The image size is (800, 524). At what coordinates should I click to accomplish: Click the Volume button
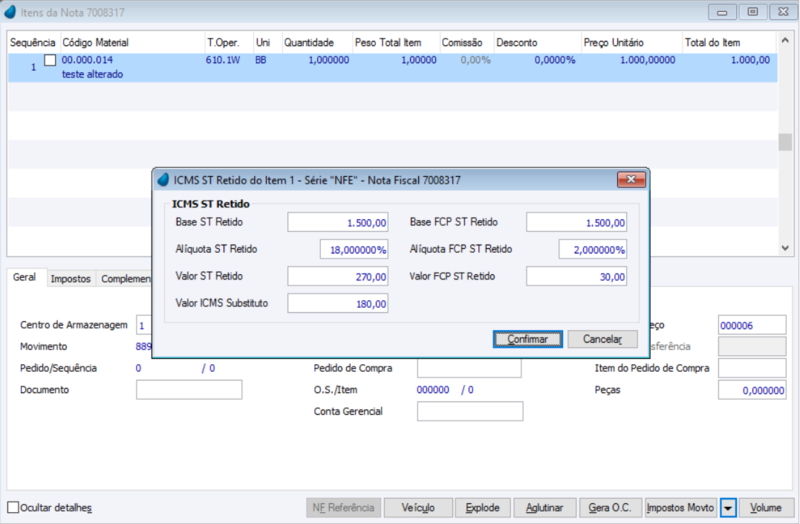click(x=766, y=508)
